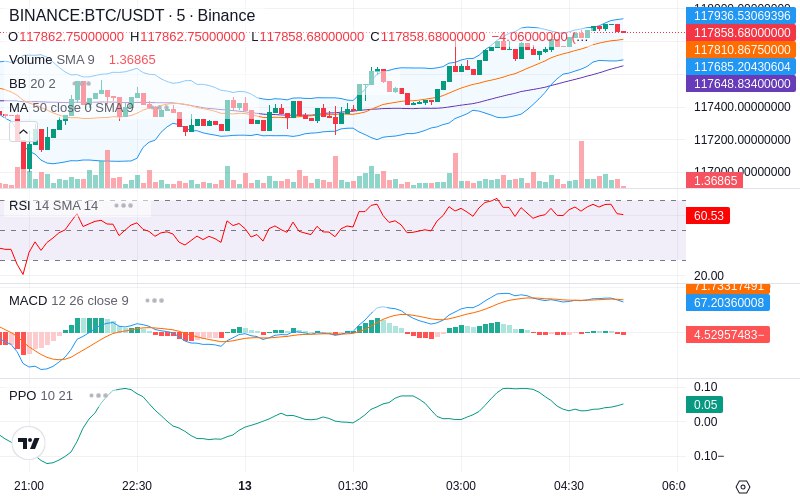Click the open price value O117862.75

click(x=66, y=37)
